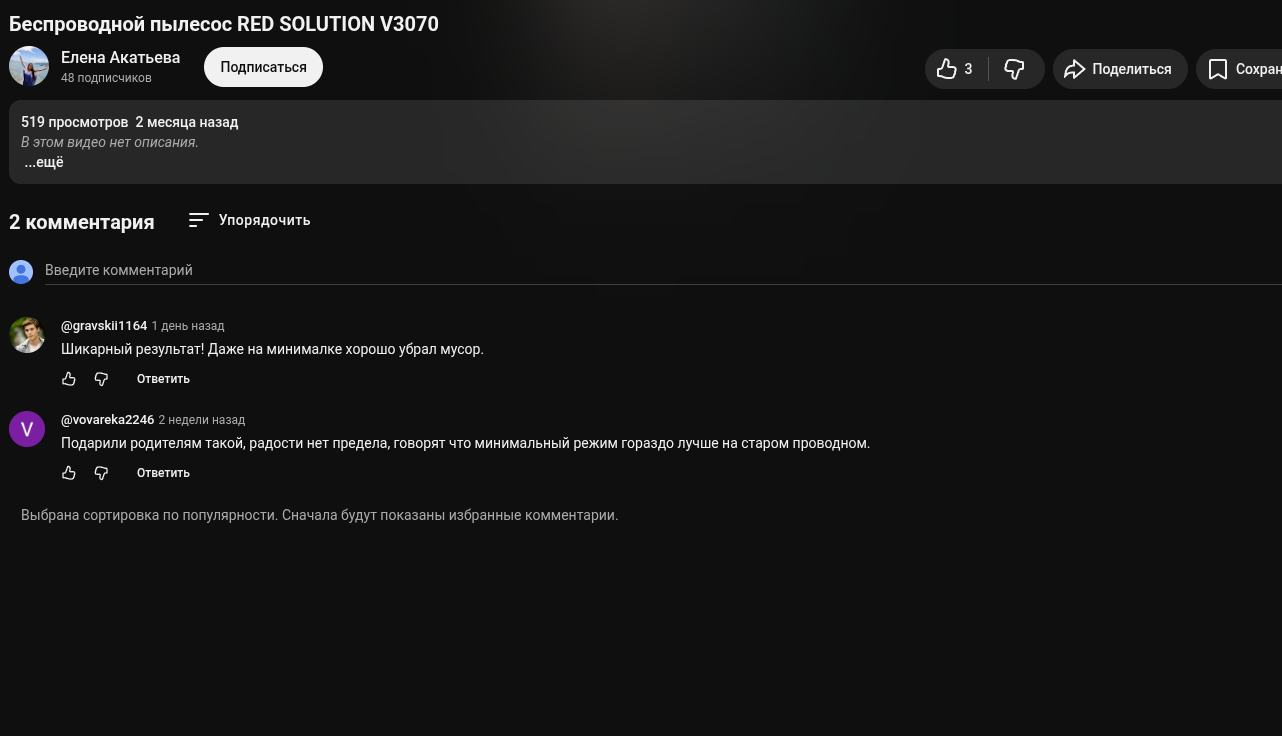The height and width of the screenshot is (736, 1282).
Task: Click the Save bookmark icon
Action: [x=1218, y=69]
